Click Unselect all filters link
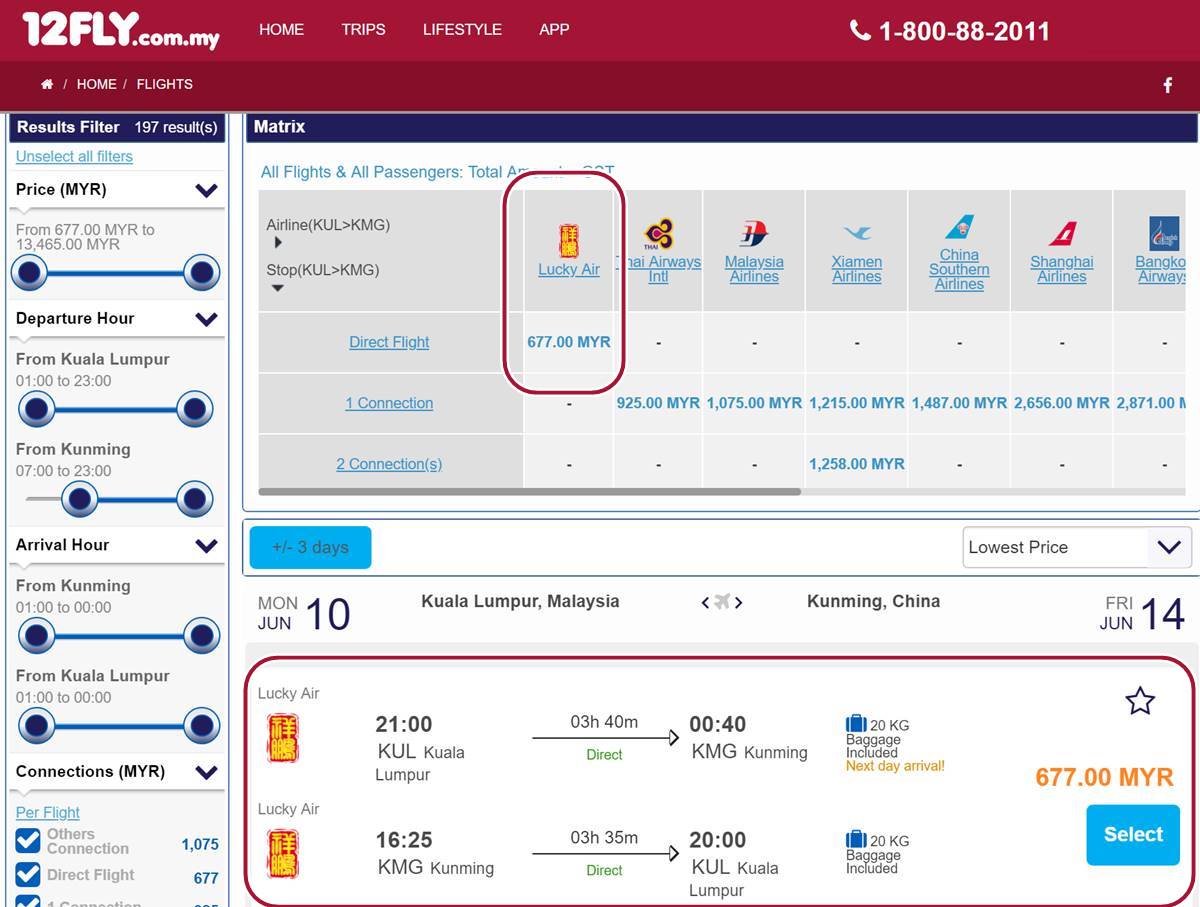 pos(74,156)
